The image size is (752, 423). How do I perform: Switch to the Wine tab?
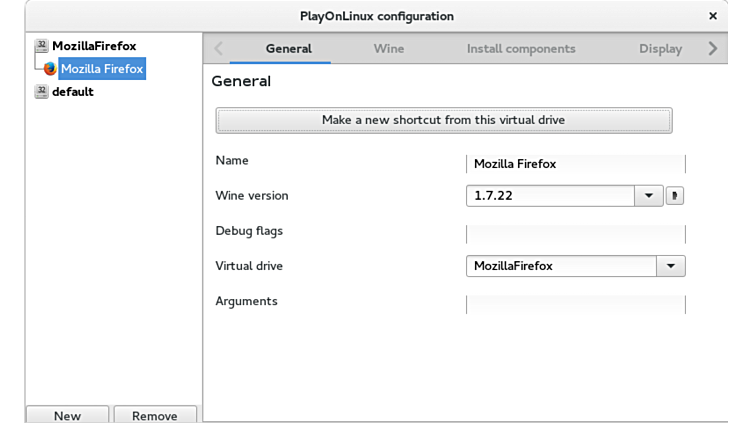(389, 48)
